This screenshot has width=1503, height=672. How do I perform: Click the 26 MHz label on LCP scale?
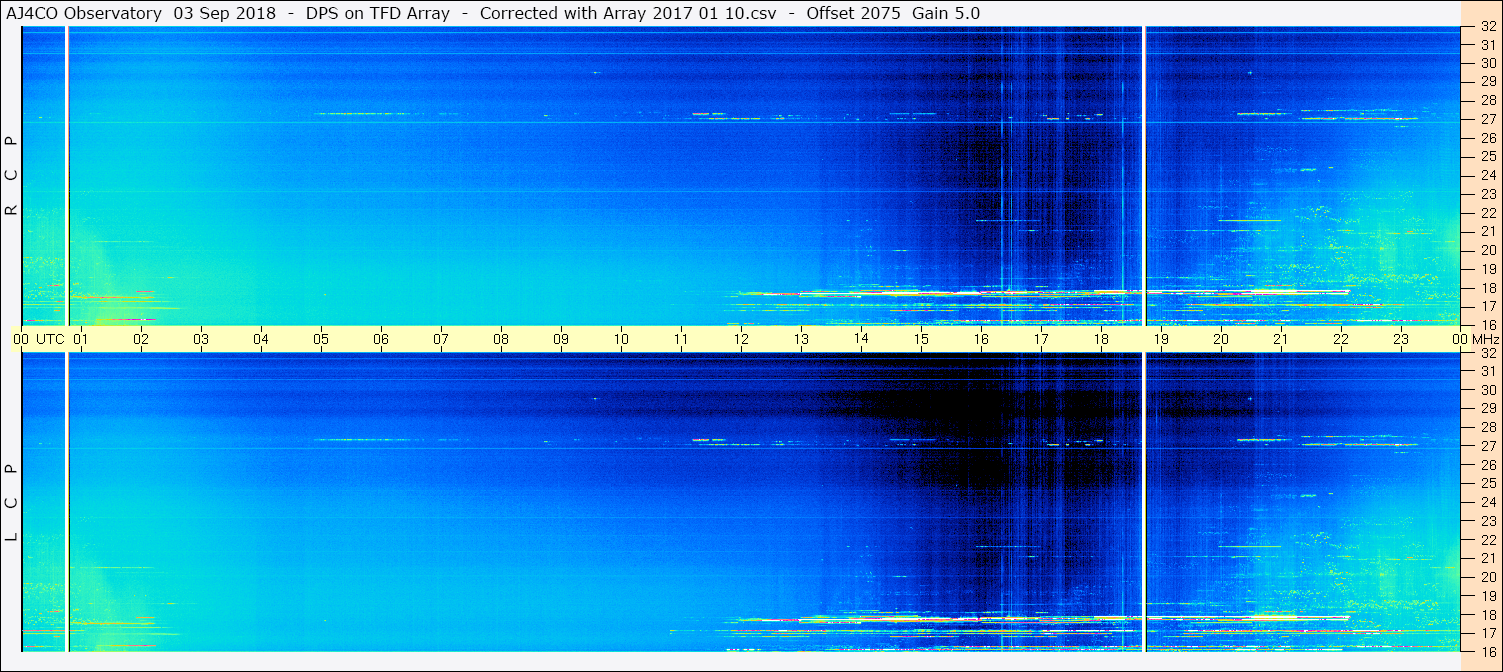pyautogui.click(x=1487, y=465)
